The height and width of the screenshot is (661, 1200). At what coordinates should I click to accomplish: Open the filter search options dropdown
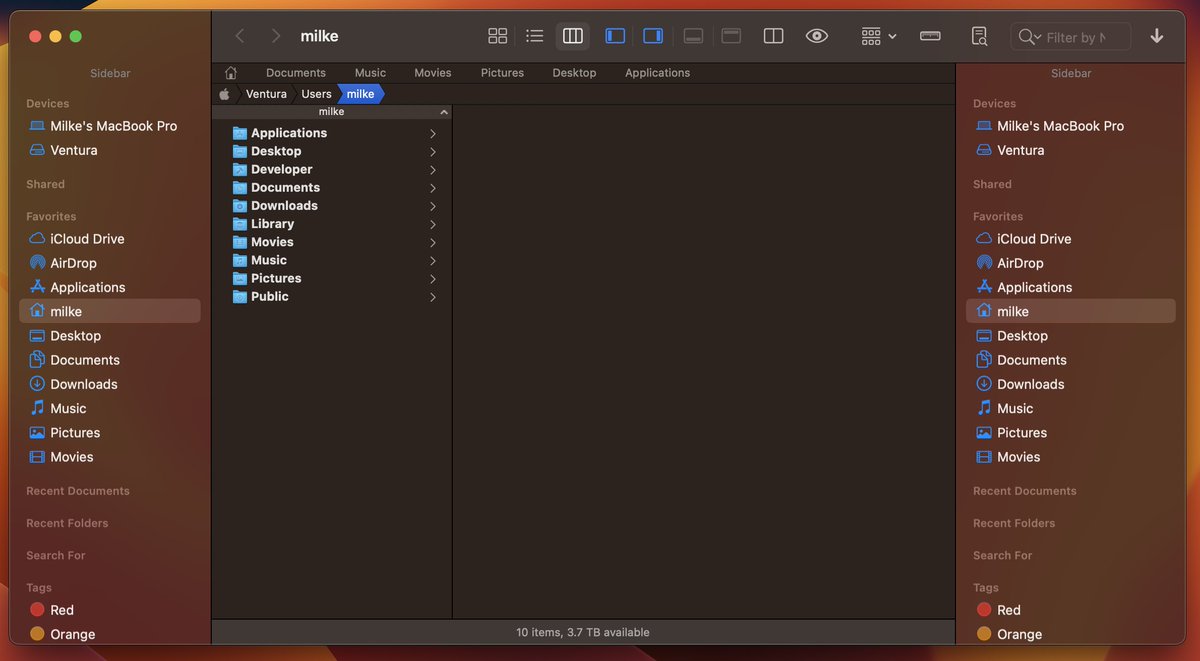(1029, 37)
